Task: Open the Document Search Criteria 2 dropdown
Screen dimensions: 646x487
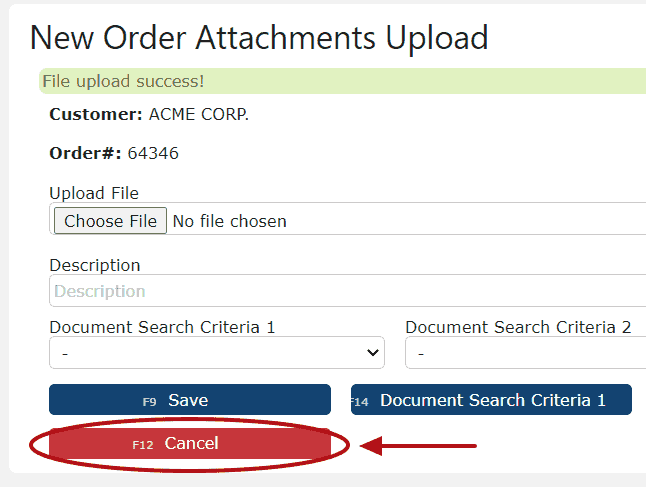Action: click(x=526, y=353)
